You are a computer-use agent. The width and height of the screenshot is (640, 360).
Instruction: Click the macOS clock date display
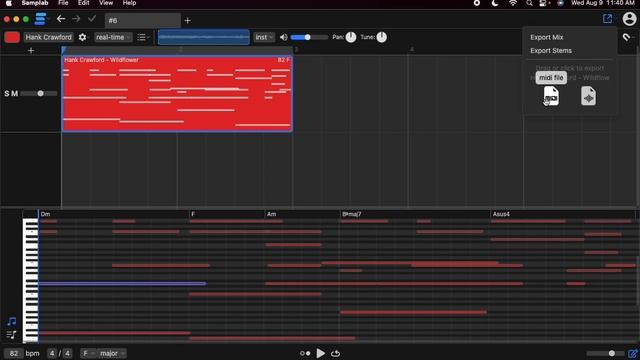click(603, 3)
